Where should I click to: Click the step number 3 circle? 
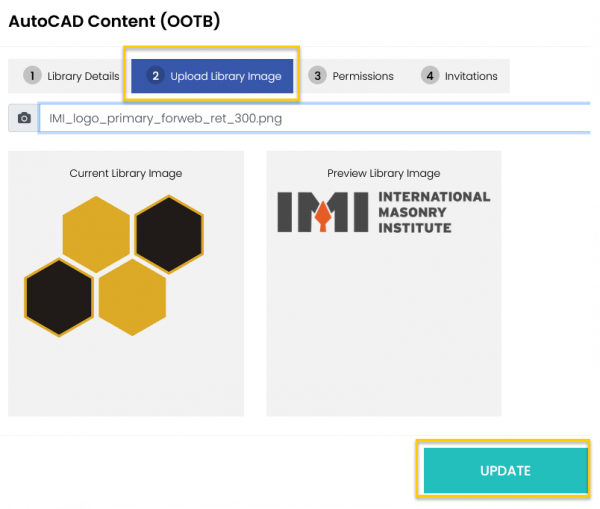[317, 75]
